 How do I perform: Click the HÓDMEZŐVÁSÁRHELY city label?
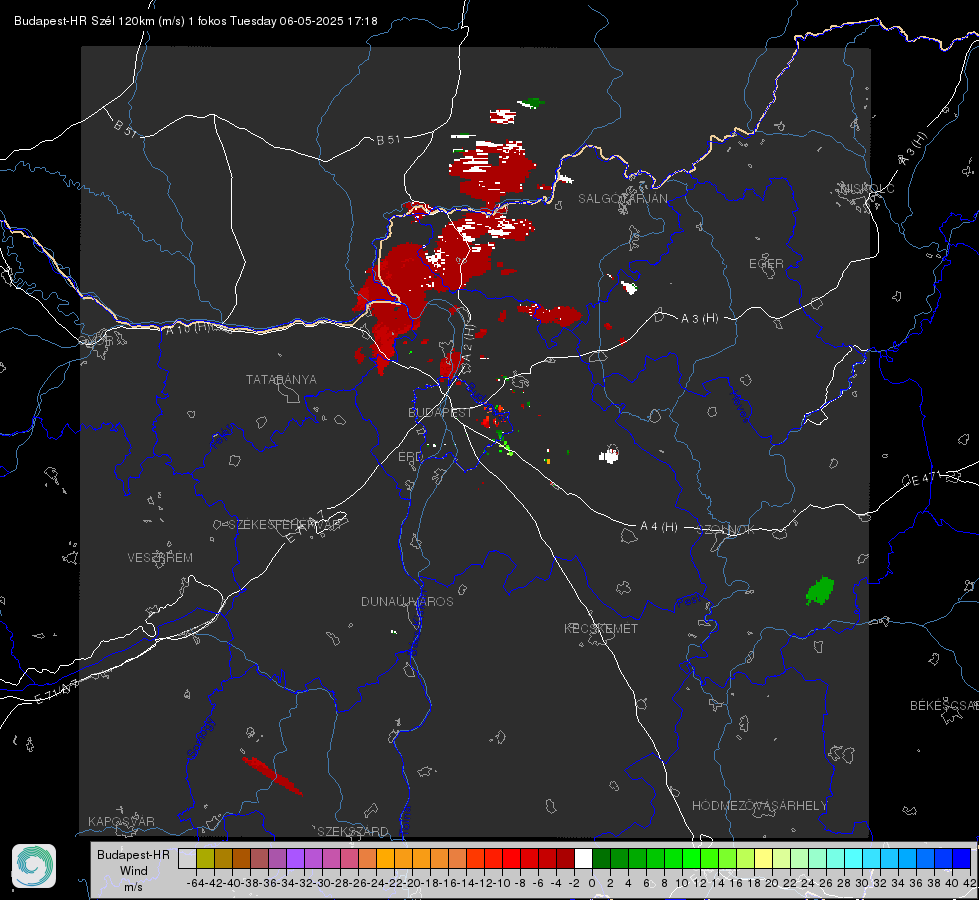coord(759,806)
